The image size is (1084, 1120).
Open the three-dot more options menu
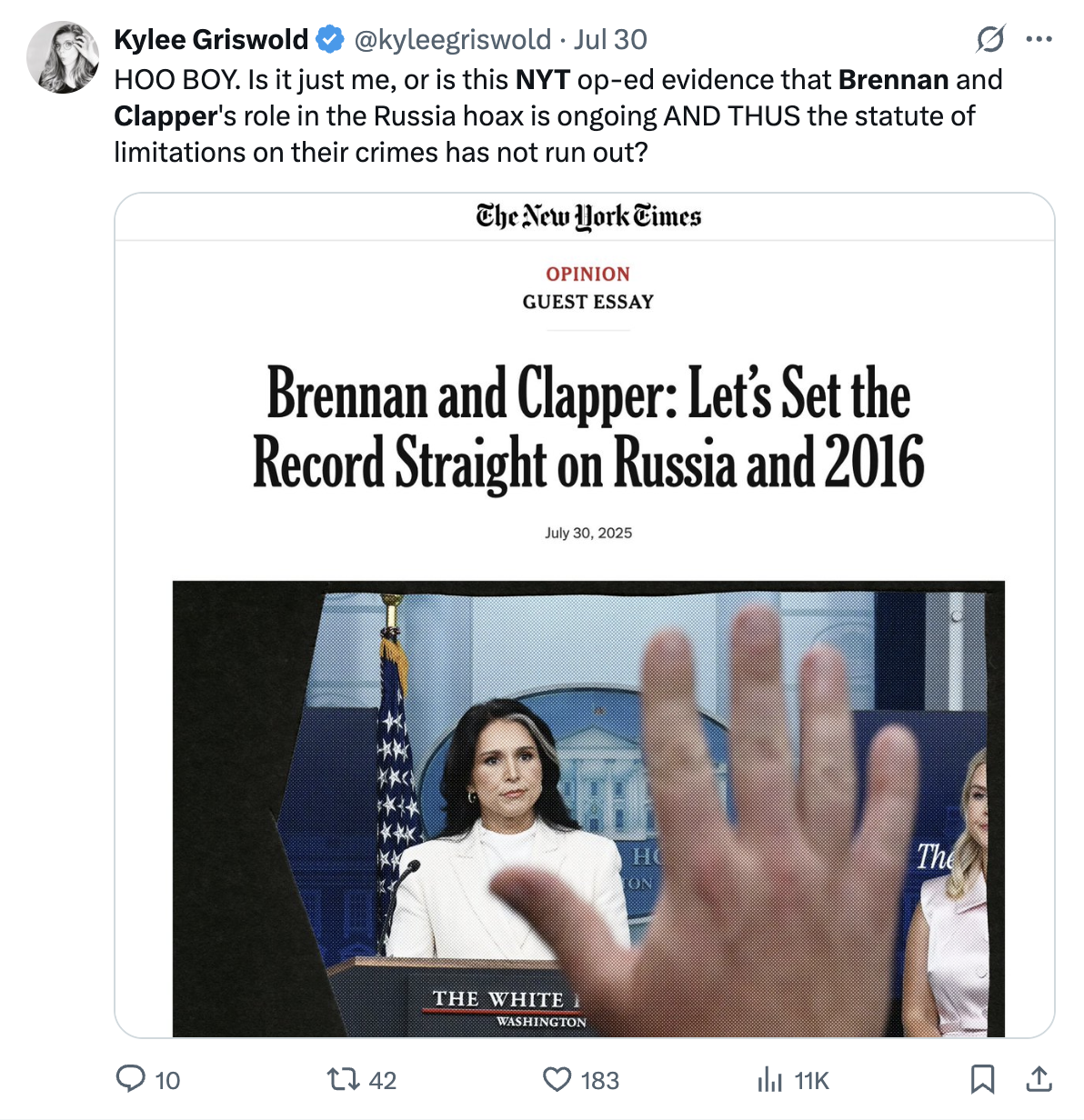[x=1039, y=39]
